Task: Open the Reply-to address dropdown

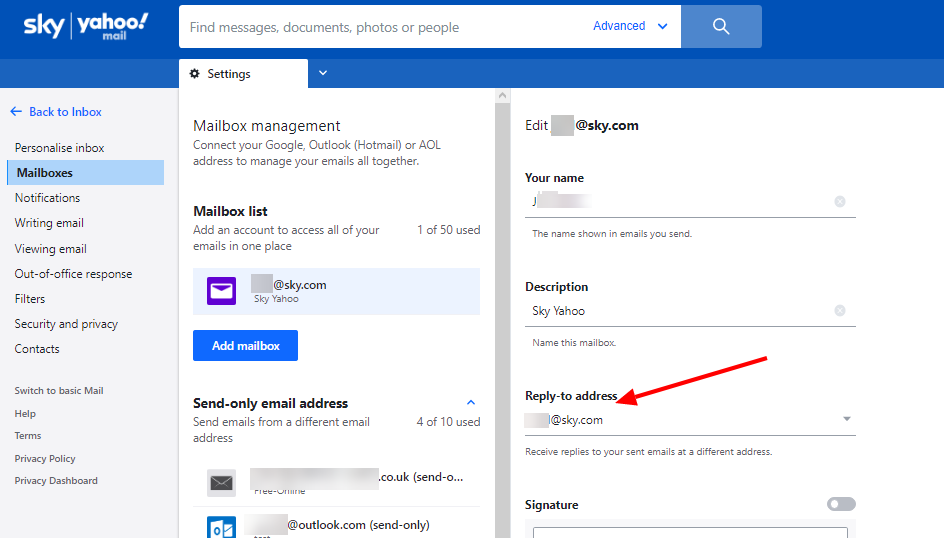Action: 847,420
